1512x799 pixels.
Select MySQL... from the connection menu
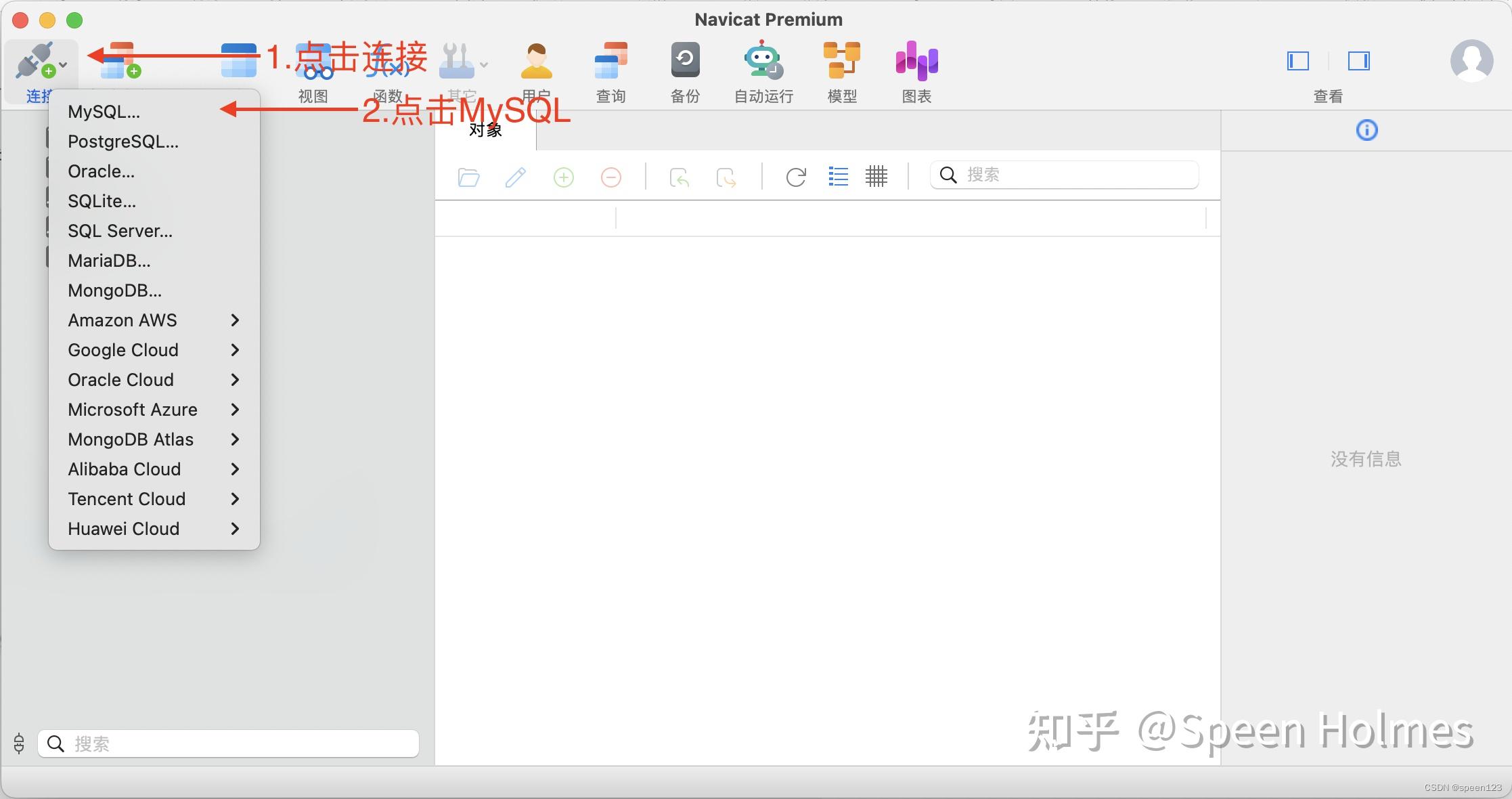pyautogui.click(x=106, y=111)
